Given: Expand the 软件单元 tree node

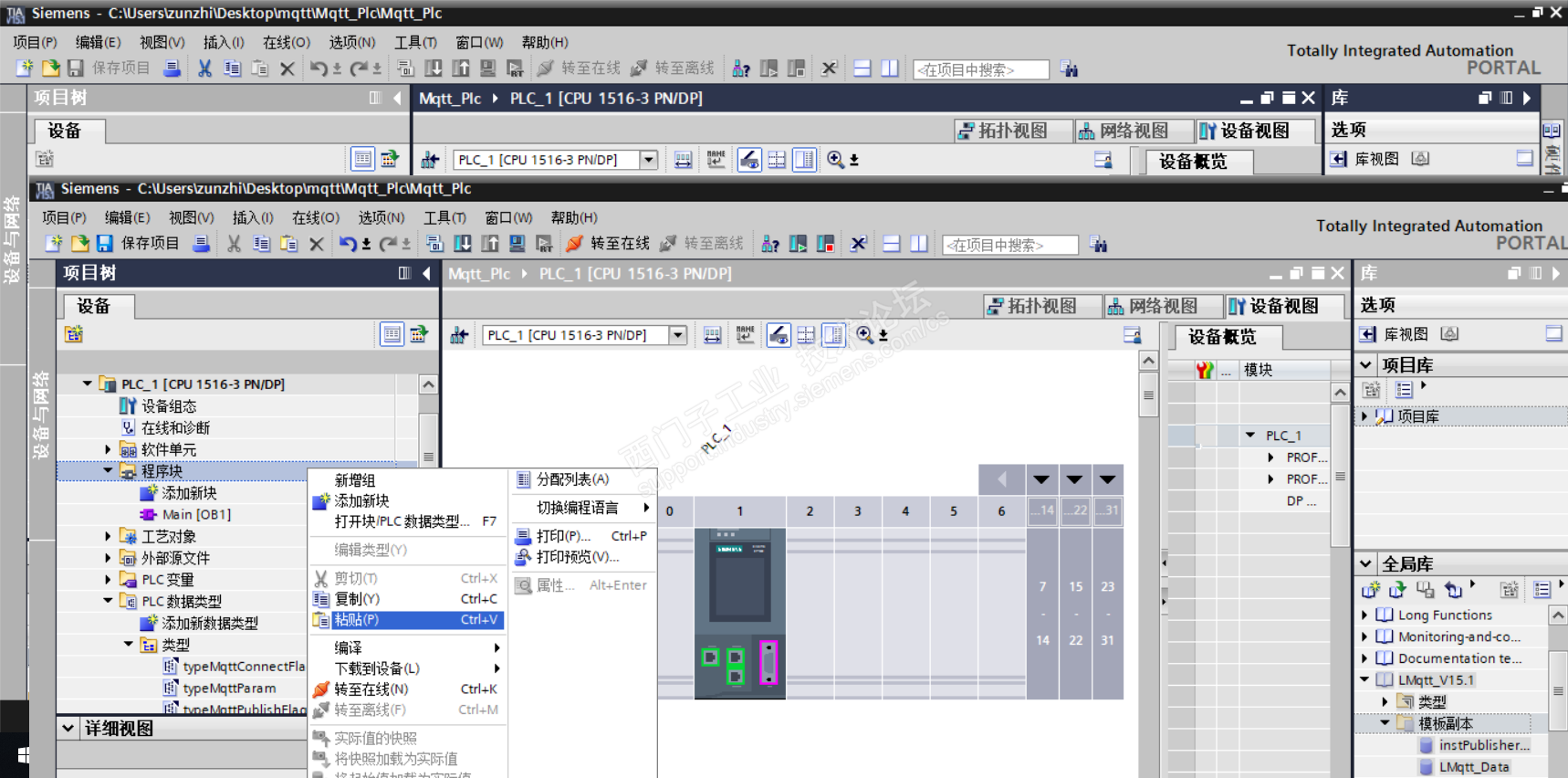Looking at the screenshot, I should point(108,449).
